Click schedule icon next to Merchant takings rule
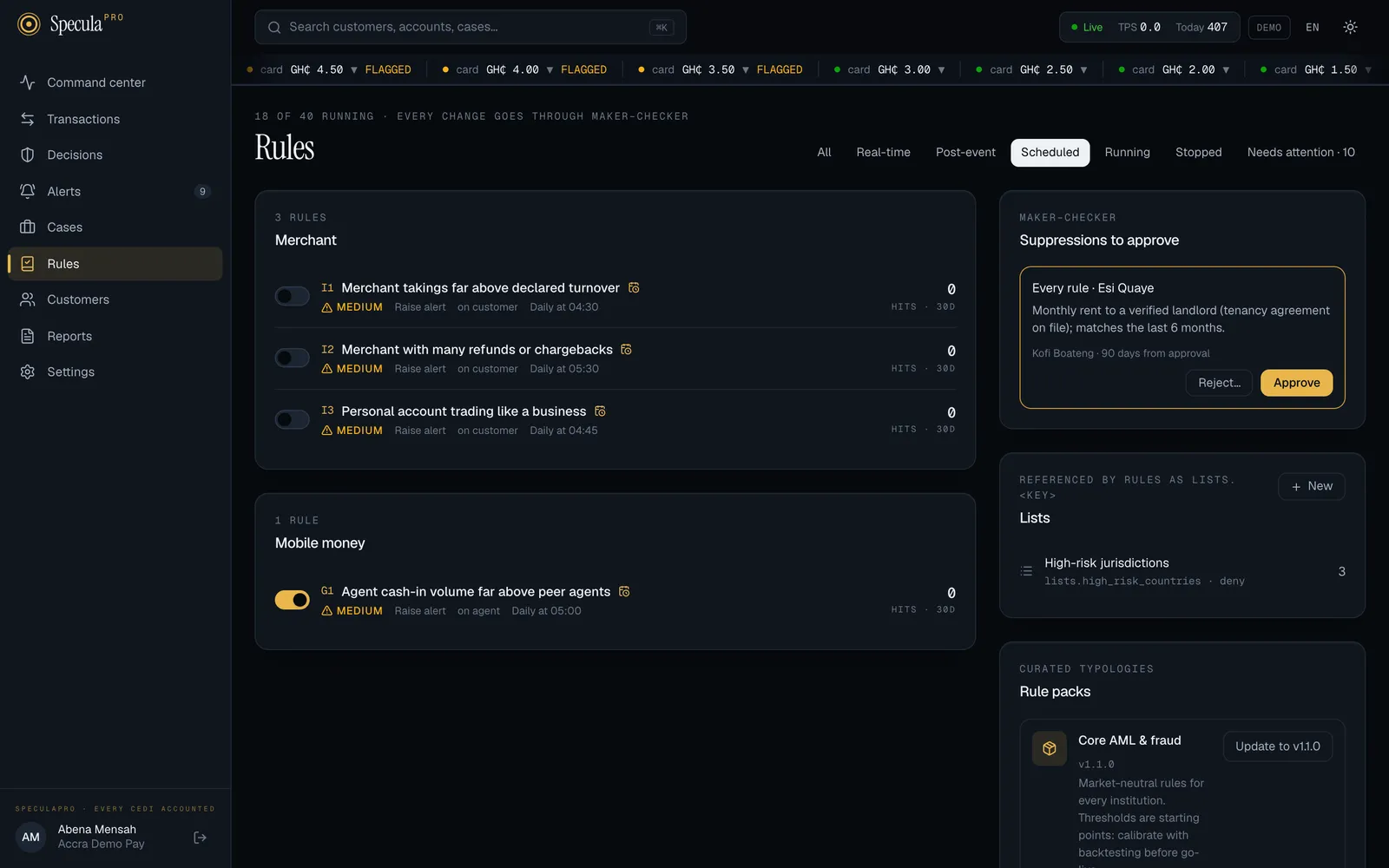The width and height of the screenshot is (1389, 868). (634, 287)
